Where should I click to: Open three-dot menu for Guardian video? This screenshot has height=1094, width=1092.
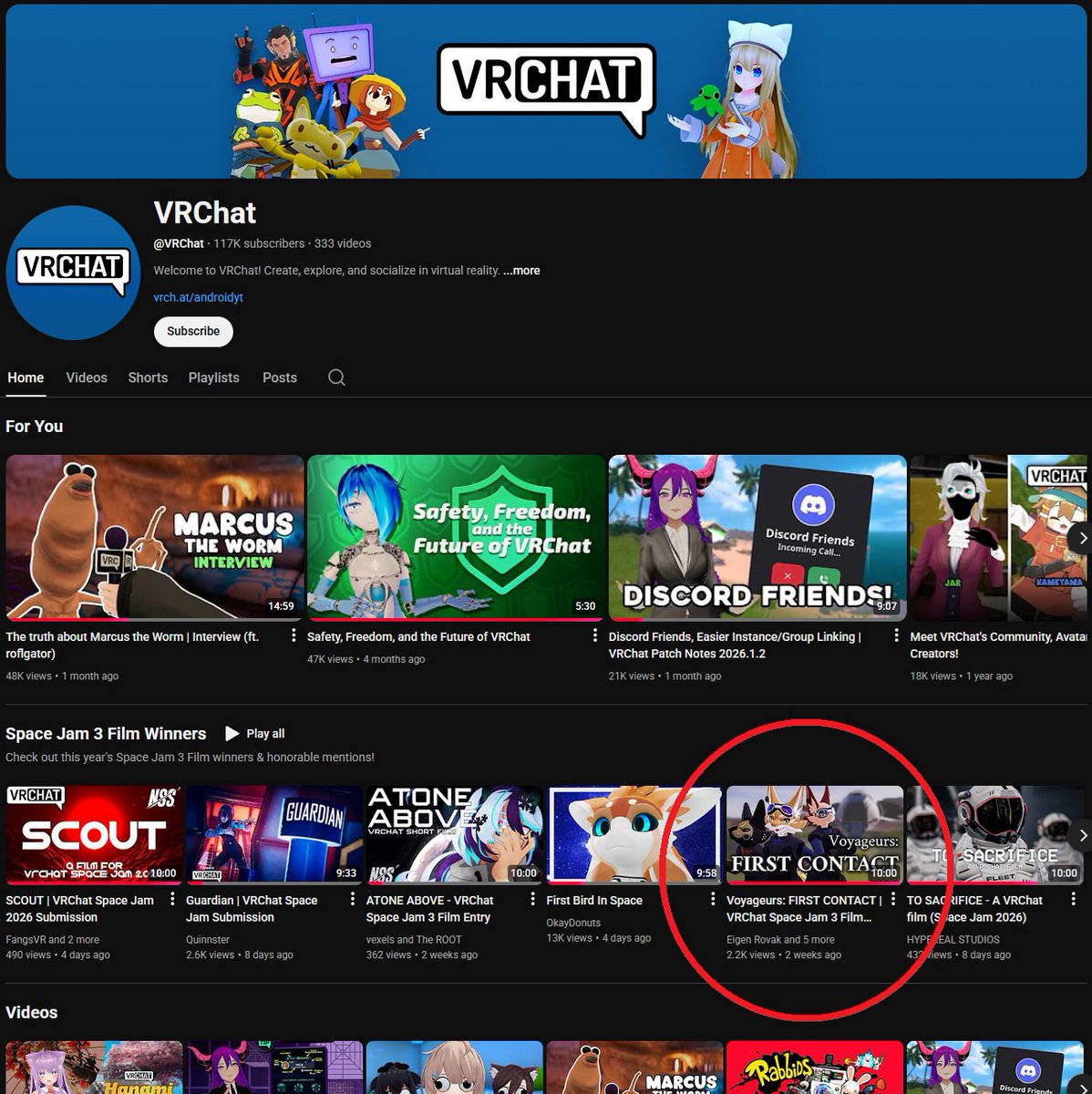353,900
